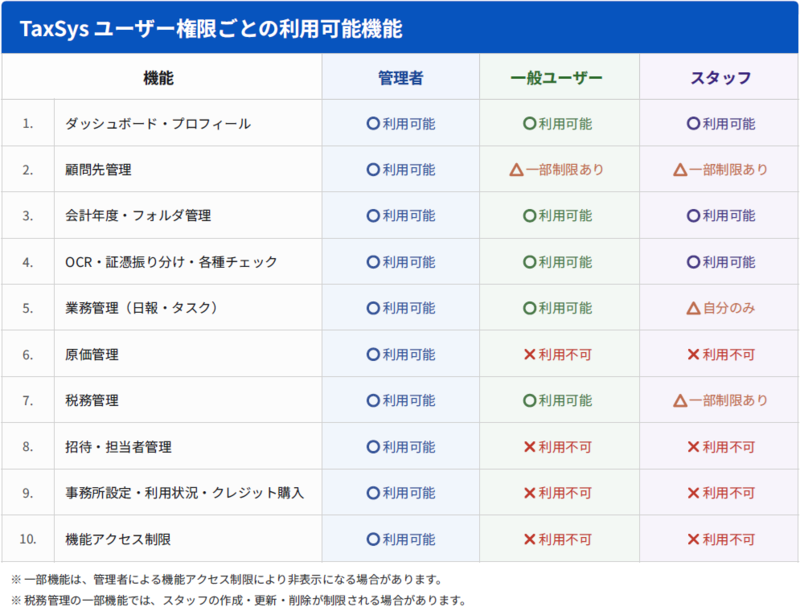Click the 顧問先管理 row label

coord(98,170)
